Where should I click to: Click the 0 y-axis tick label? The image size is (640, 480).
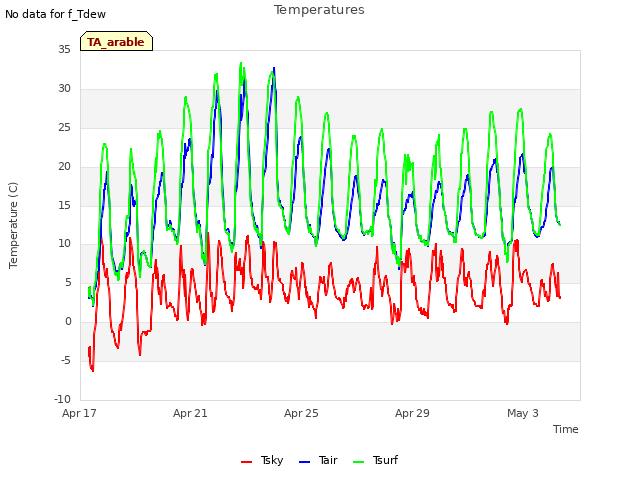68,322
